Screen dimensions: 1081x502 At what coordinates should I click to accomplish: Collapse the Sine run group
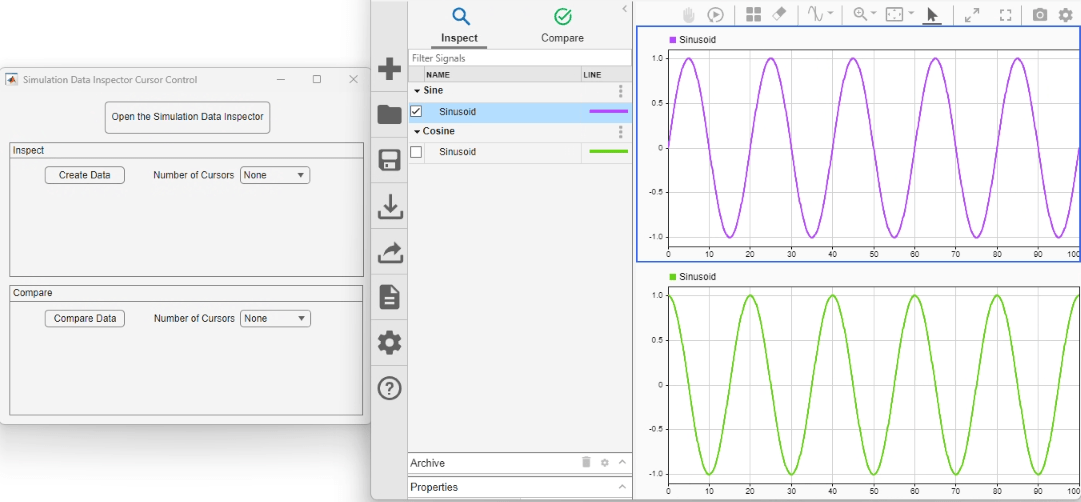pos(417,91)
